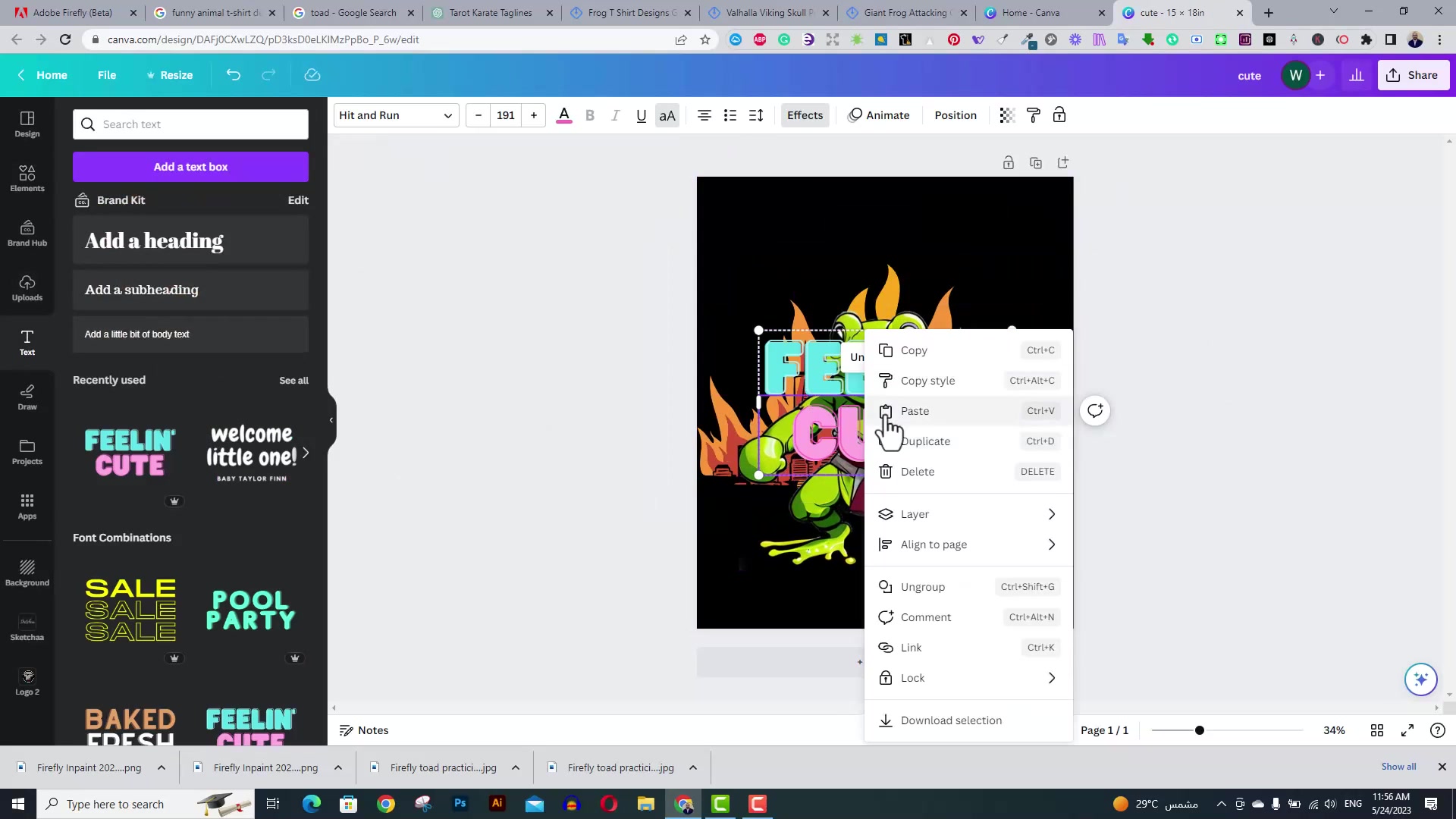Click the Share button
This screenshot has width=1456, height=819.
(x=1413, y=75)
